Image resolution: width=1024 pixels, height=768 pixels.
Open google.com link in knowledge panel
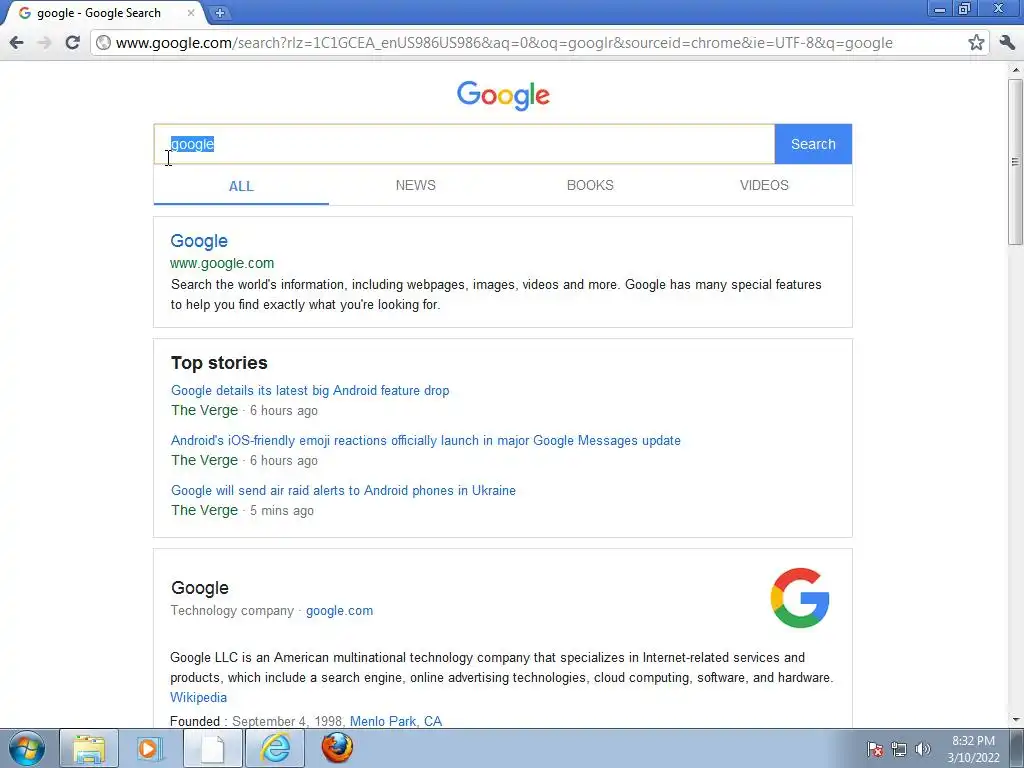pyautogui.click(x=340, y=611)
